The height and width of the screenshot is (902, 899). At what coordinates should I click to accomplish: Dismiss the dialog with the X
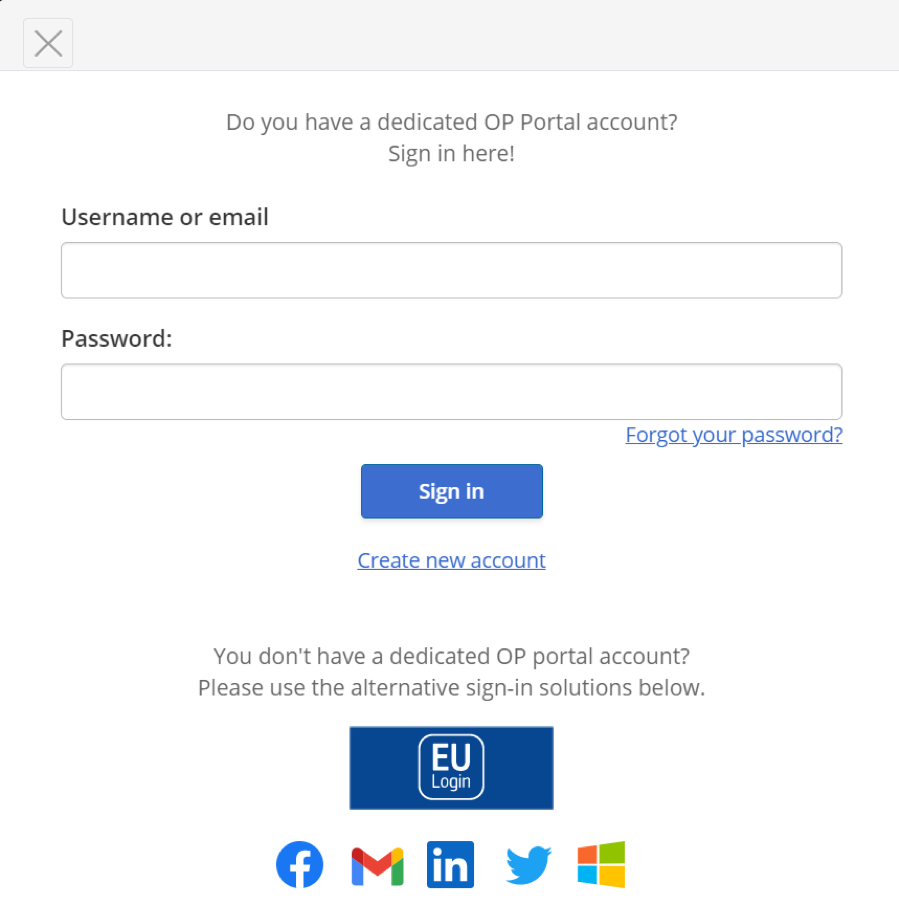pos(47,42)
